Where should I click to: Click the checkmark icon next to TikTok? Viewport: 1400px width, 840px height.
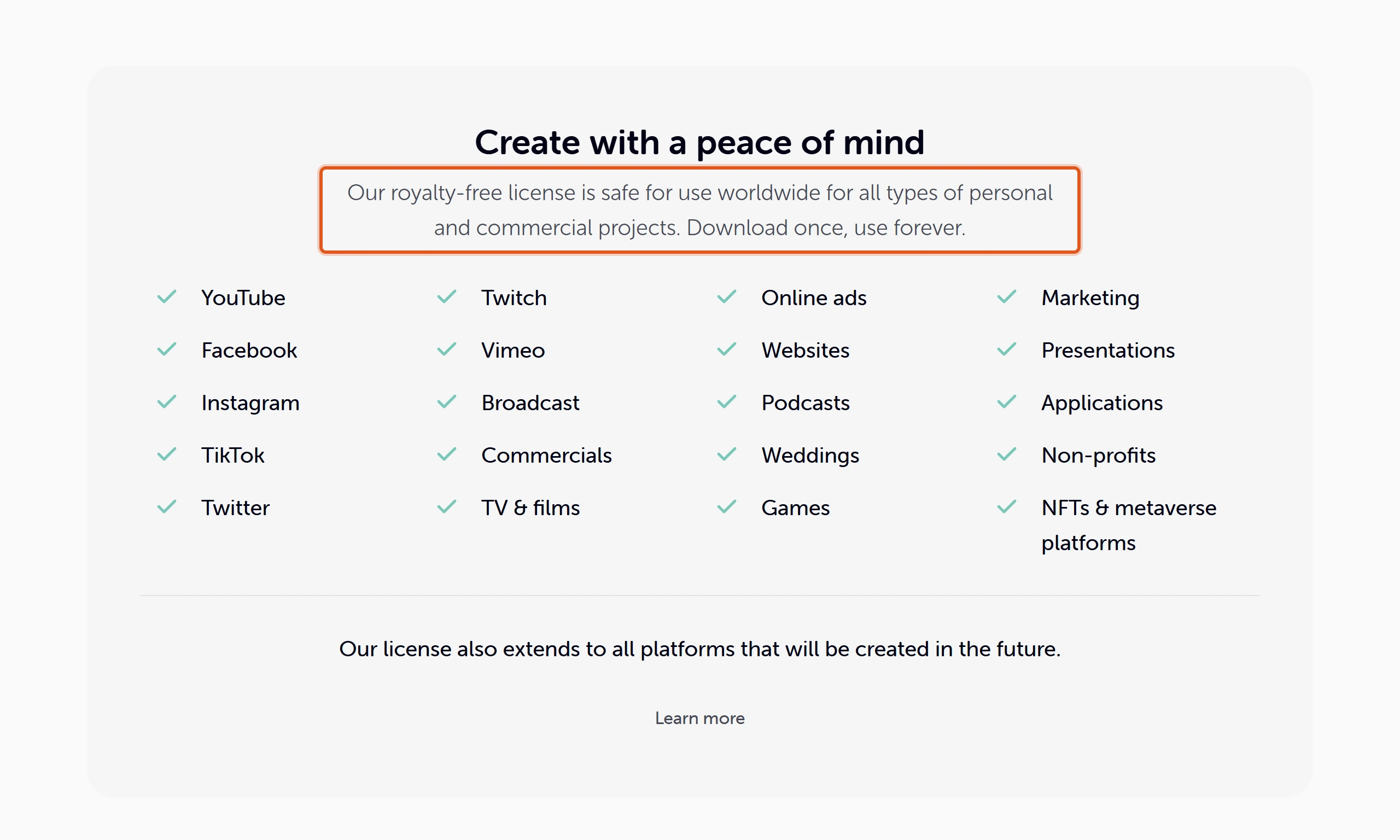tap(166, 454)
